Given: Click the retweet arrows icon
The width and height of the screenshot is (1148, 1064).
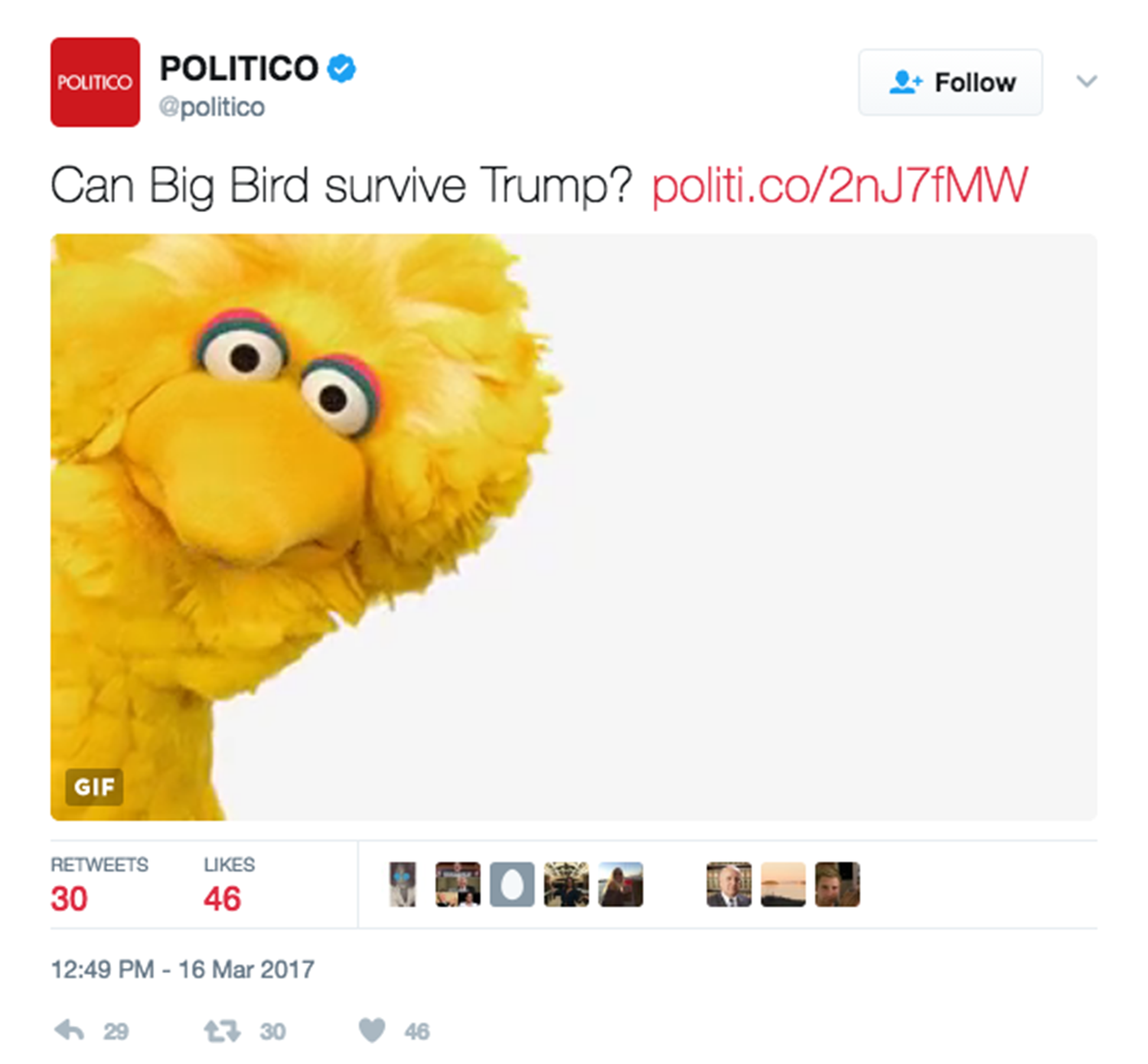Looking at the screenshot, I should click(222, 1031).
